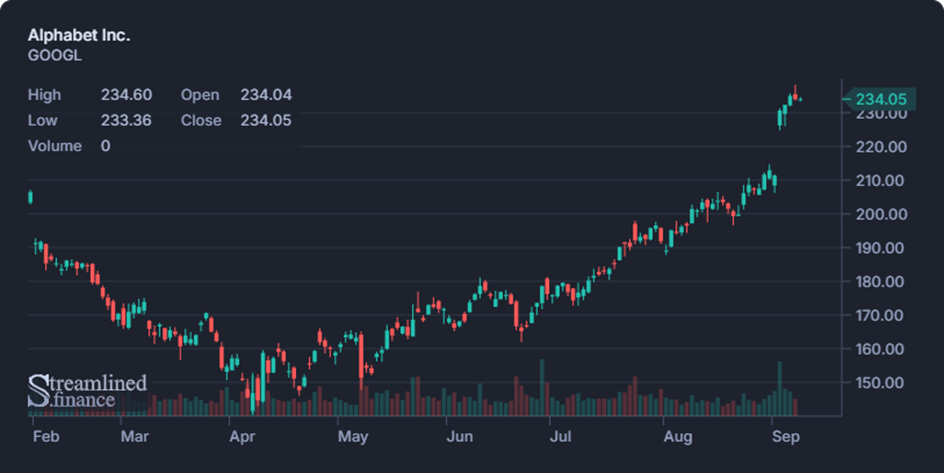The width and height of the screenshot is (944, 473).
Task: Click the 180.00 price axis label
Action: click(881, 282)
